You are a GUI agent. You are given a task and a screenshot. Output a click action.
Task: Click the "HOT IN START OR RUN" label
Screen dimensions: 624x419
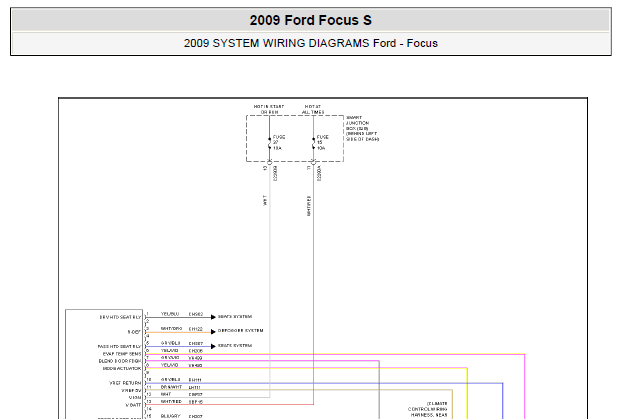269,109
